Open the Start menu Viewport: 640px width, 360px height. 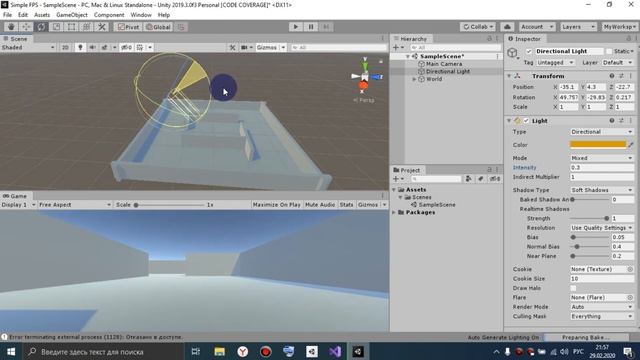coord(11,352)
